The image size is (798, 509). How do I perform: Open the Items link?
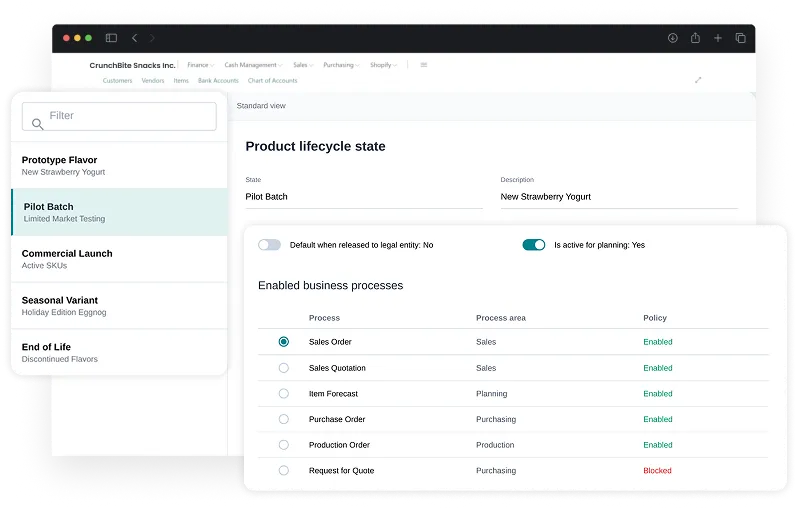tap(181, 80)
